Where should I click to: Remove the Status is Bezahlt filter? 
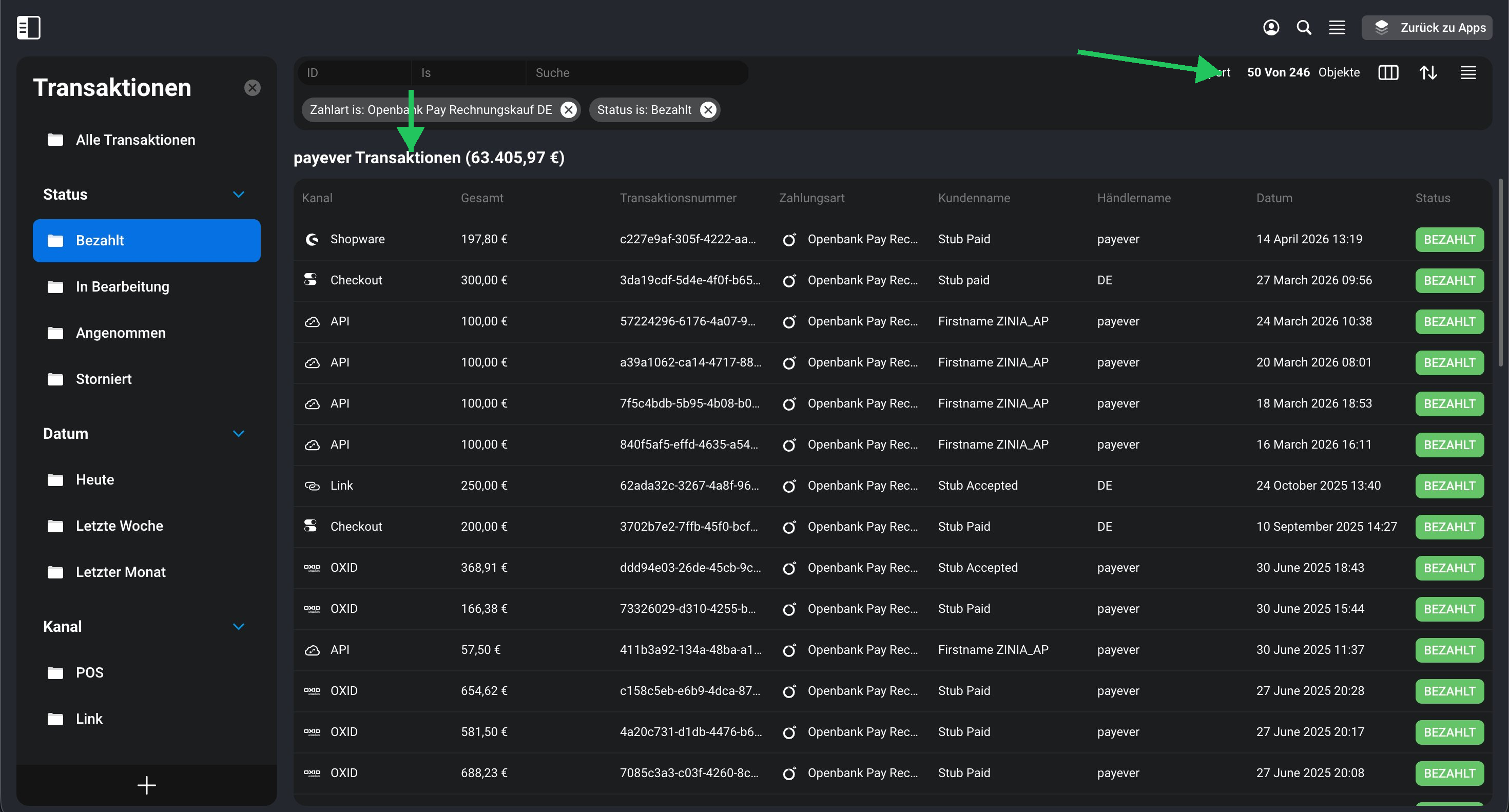click(708, 109)
